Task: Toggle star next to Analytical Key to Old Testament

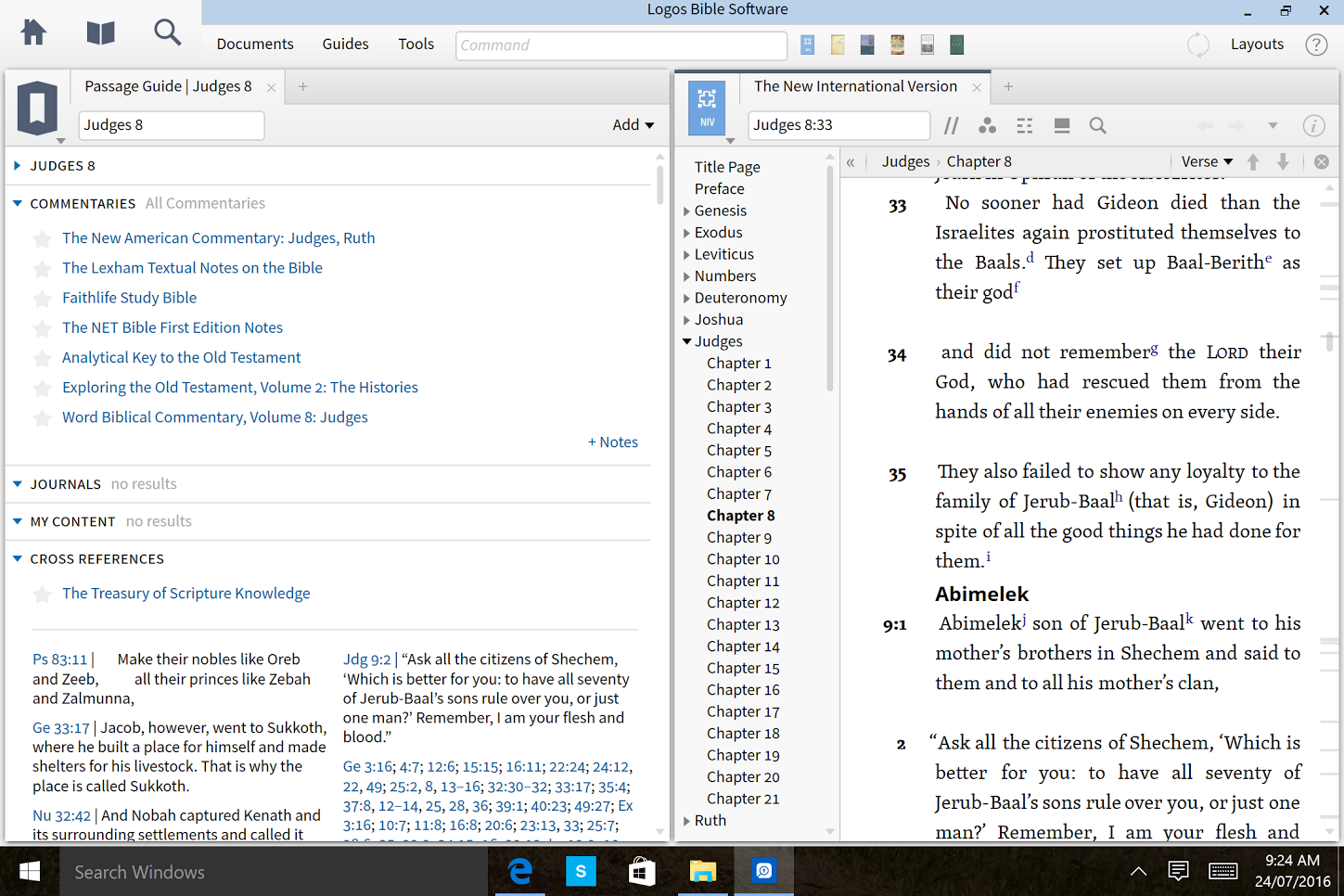Action: 42,358
